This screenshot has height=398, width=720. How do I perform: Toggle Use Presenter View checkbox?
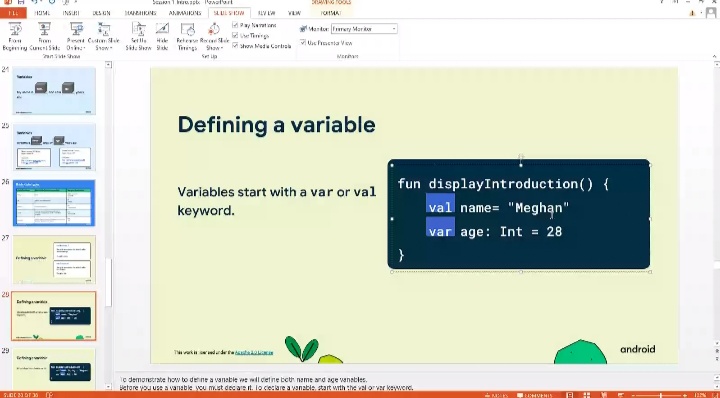[303, 43]
